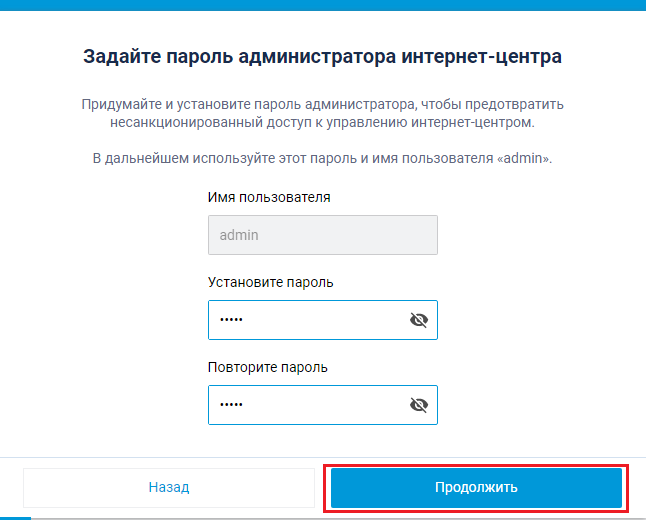Click the Задайте пароль администратора heading
Image resolution: width=646 pixels, height=520 pixels.
coord(323,56)
